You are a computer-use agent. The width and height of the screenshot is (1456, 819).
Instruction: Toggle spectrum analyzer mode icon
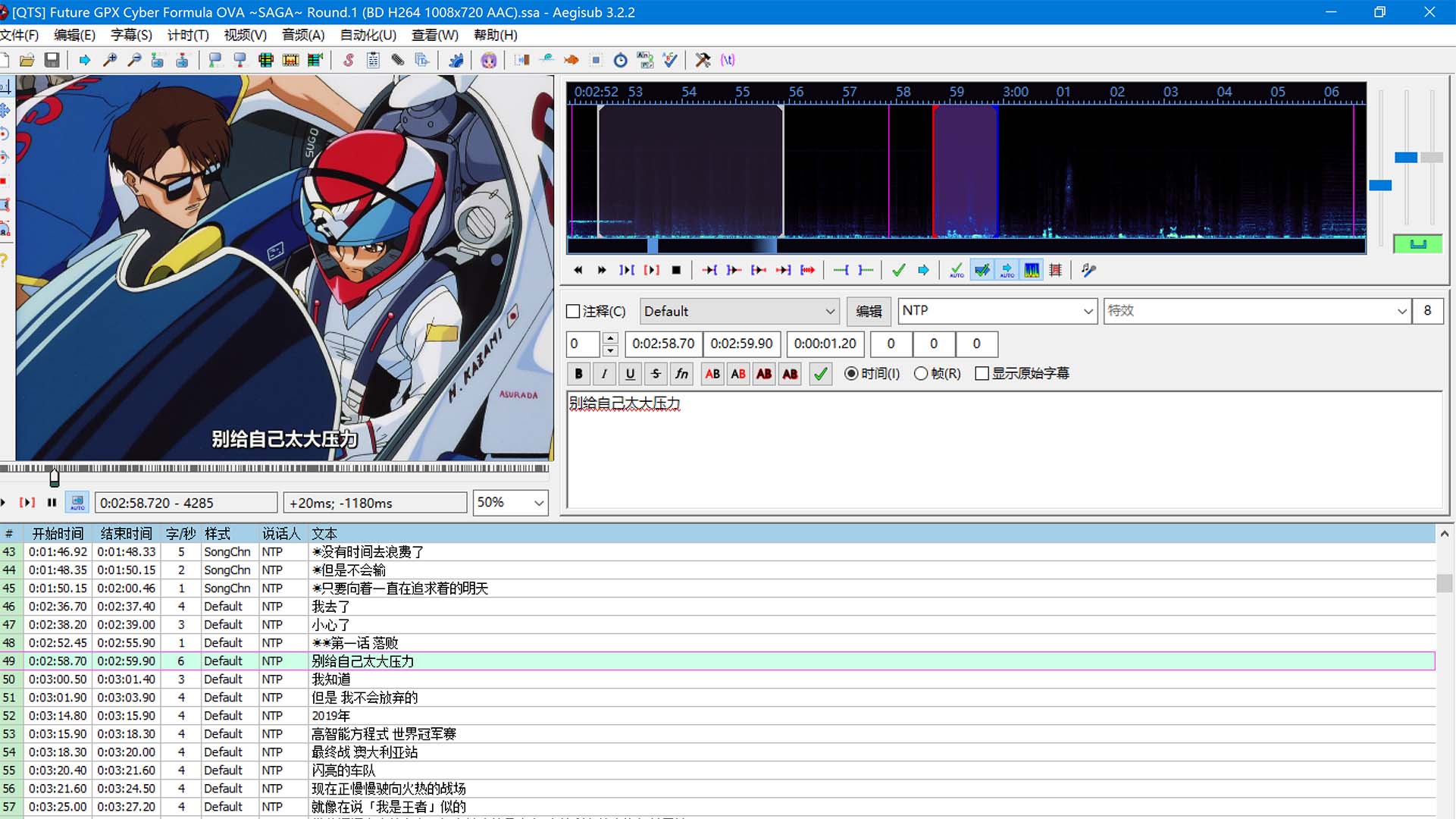(x=1032, y=270)
